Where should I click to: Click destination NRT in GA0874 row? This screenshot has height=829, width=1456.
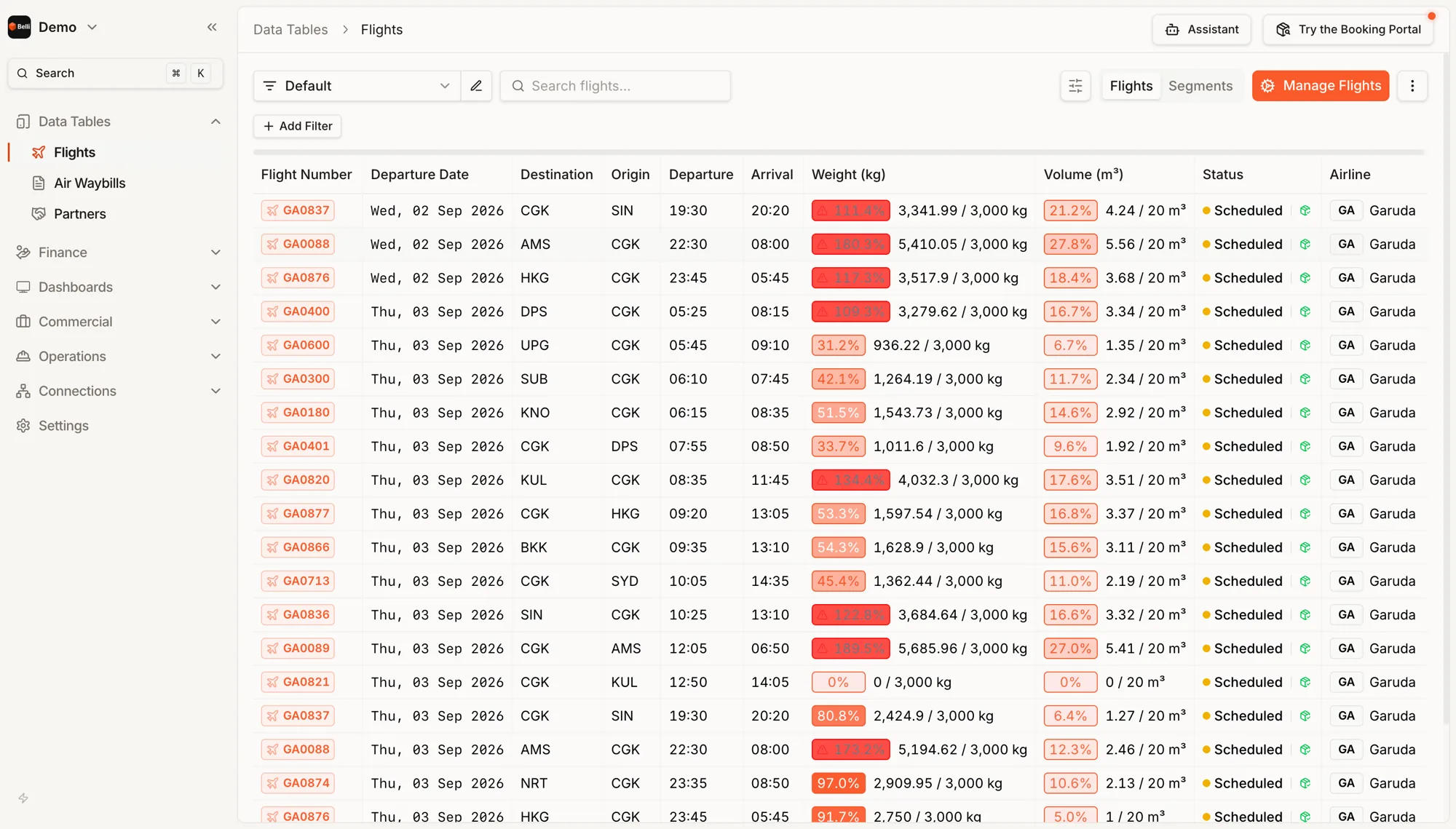(x=534, y=783)
